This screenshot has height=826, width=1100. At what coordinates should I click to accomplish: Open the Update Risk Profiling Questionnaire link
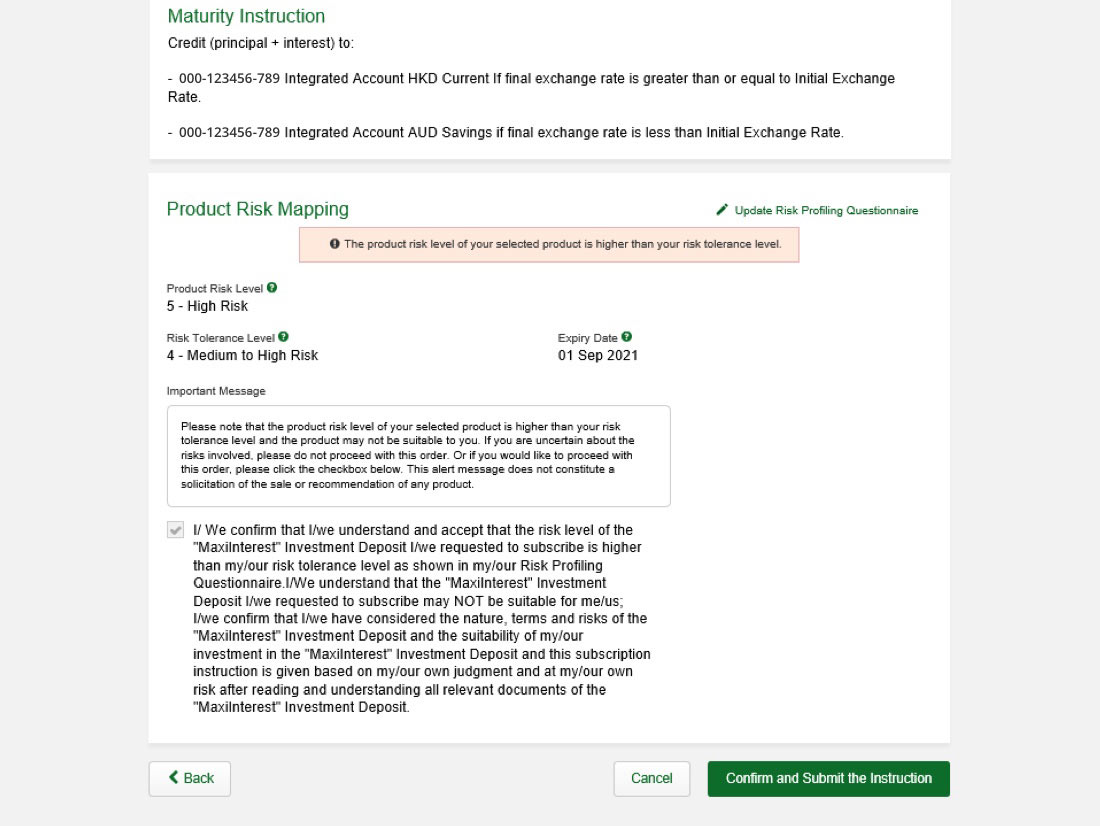click(x=826, y=210)
